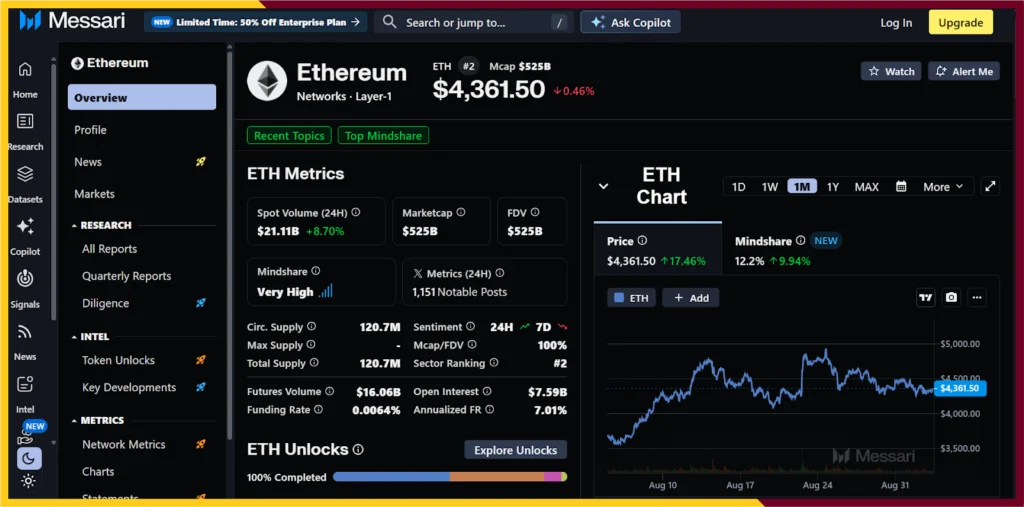
Task: Click the Open Interest info icon
Action: 487,391
